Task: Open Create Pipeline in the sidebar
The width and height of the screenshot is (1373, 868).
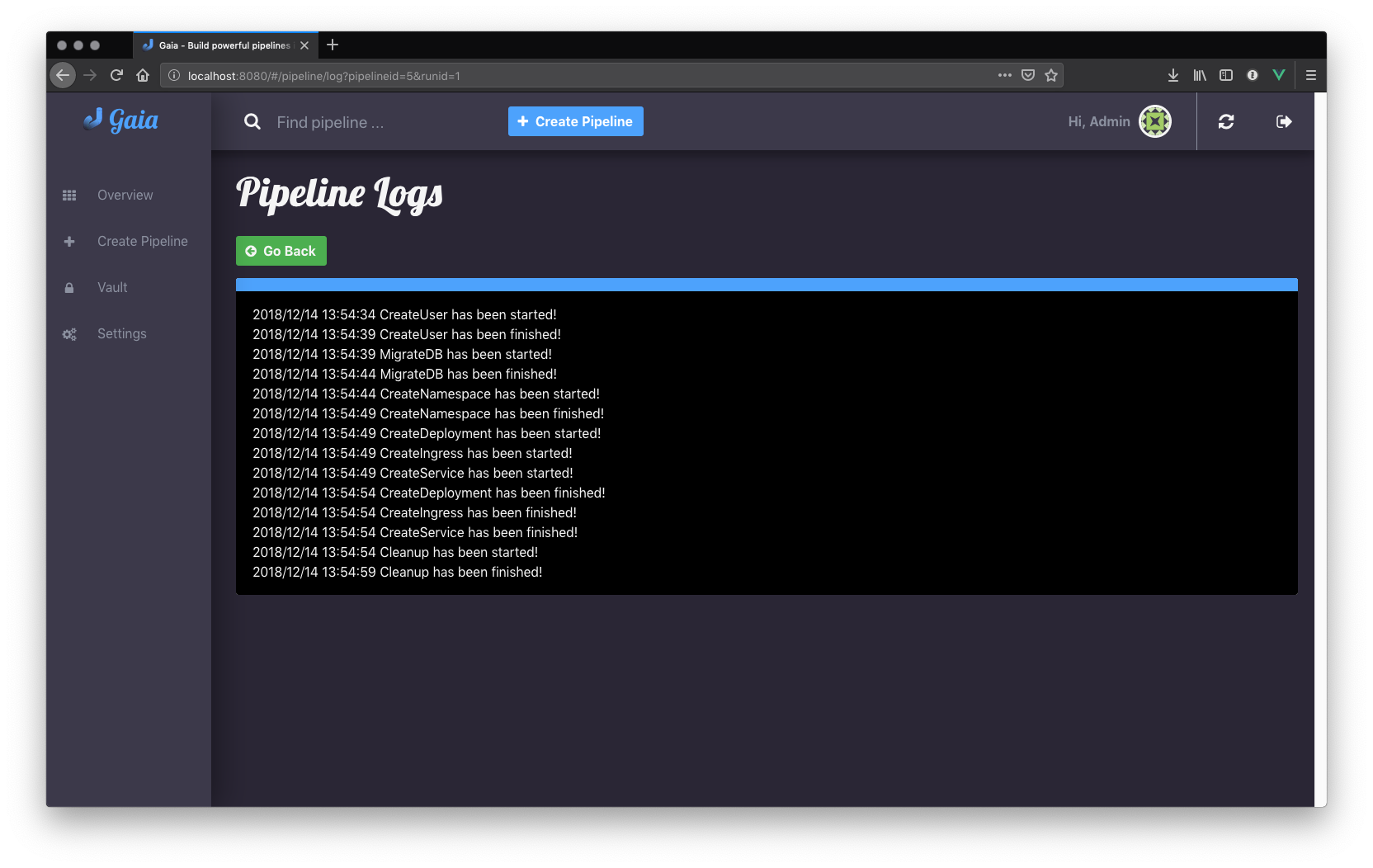Action: click(x=143, y=241)
